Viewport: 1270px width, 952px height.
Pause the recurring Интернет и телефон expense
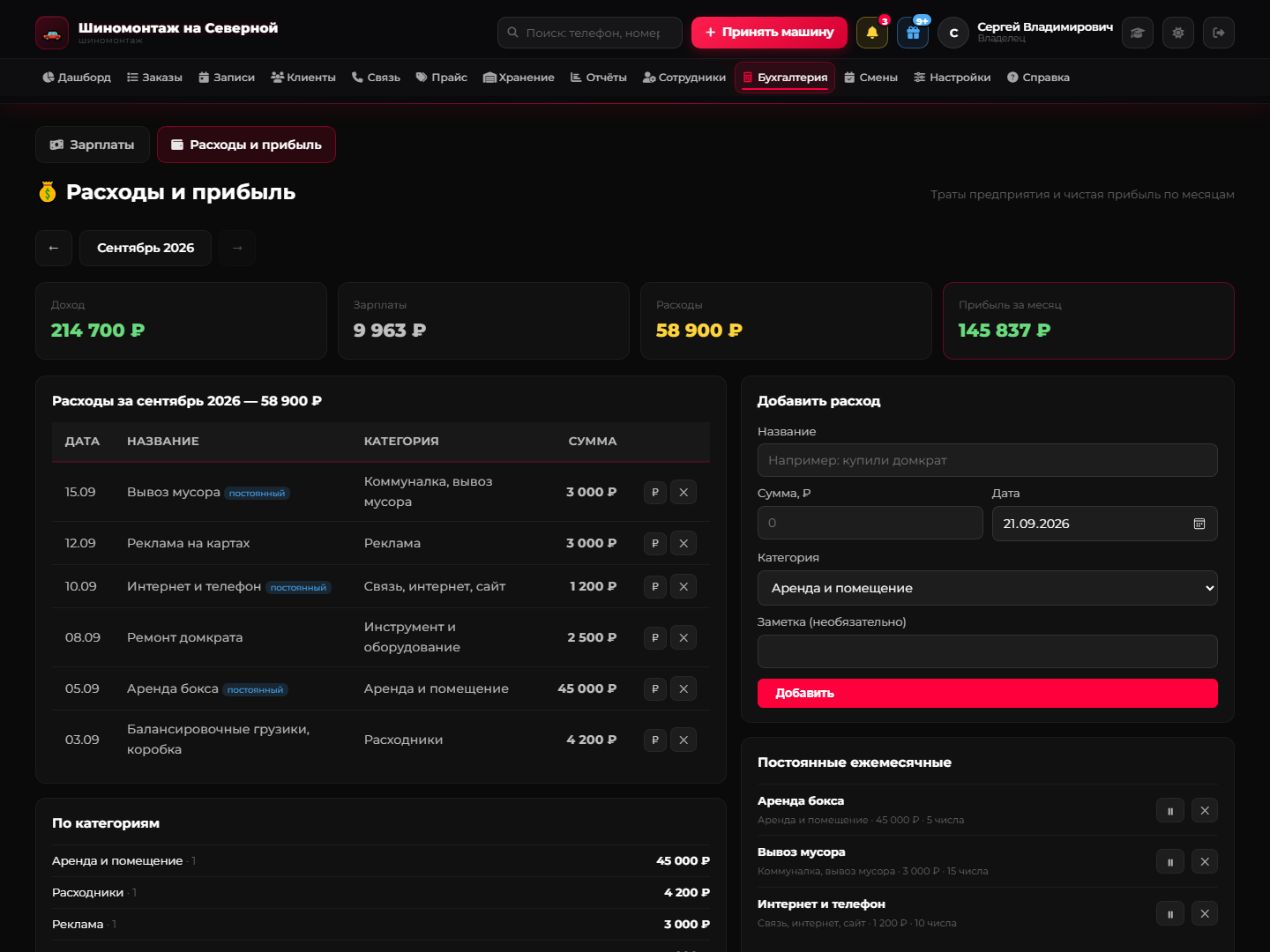coord(1170,913)
